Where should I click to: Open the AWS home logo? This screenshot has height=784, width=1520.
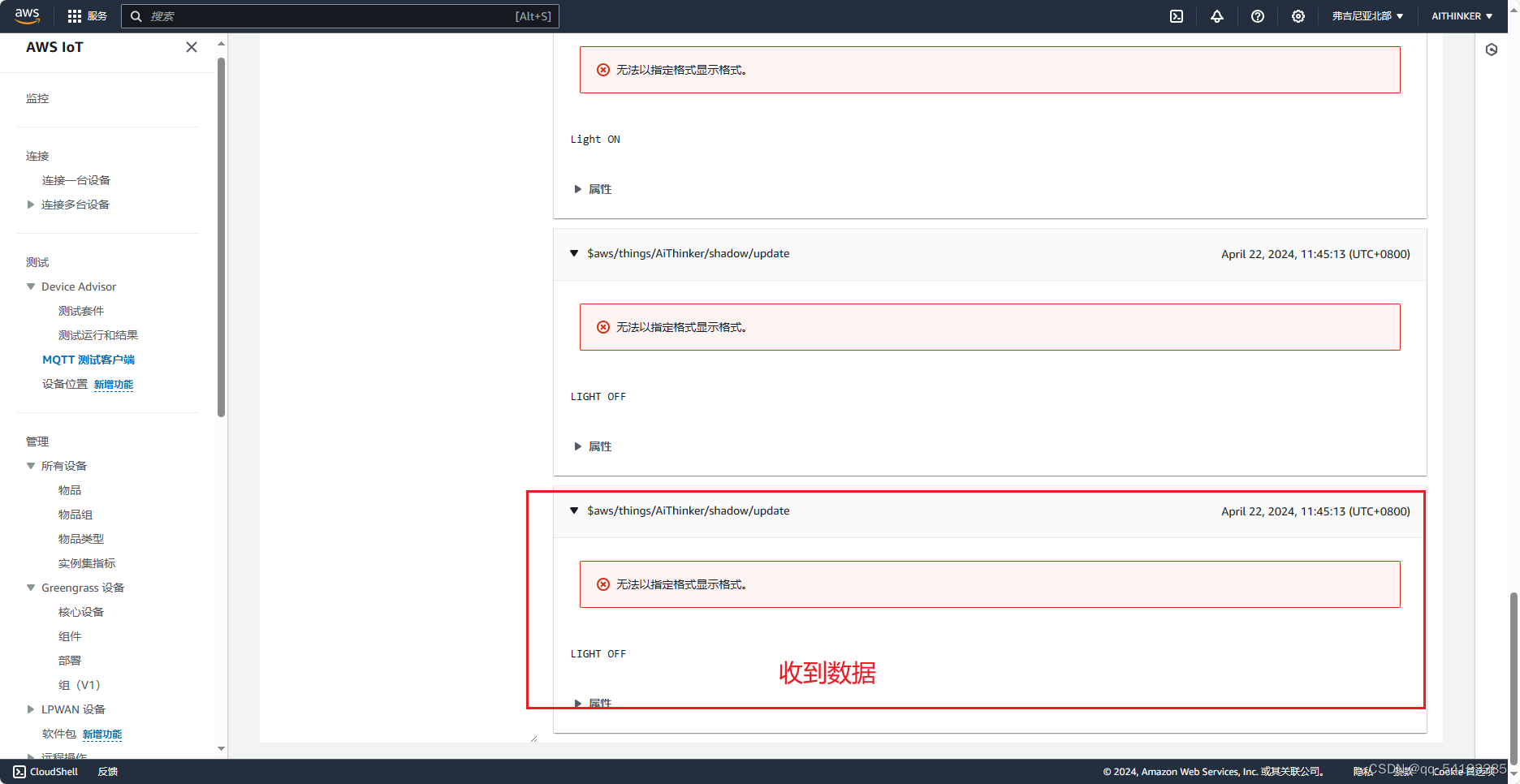pos(27,15)
